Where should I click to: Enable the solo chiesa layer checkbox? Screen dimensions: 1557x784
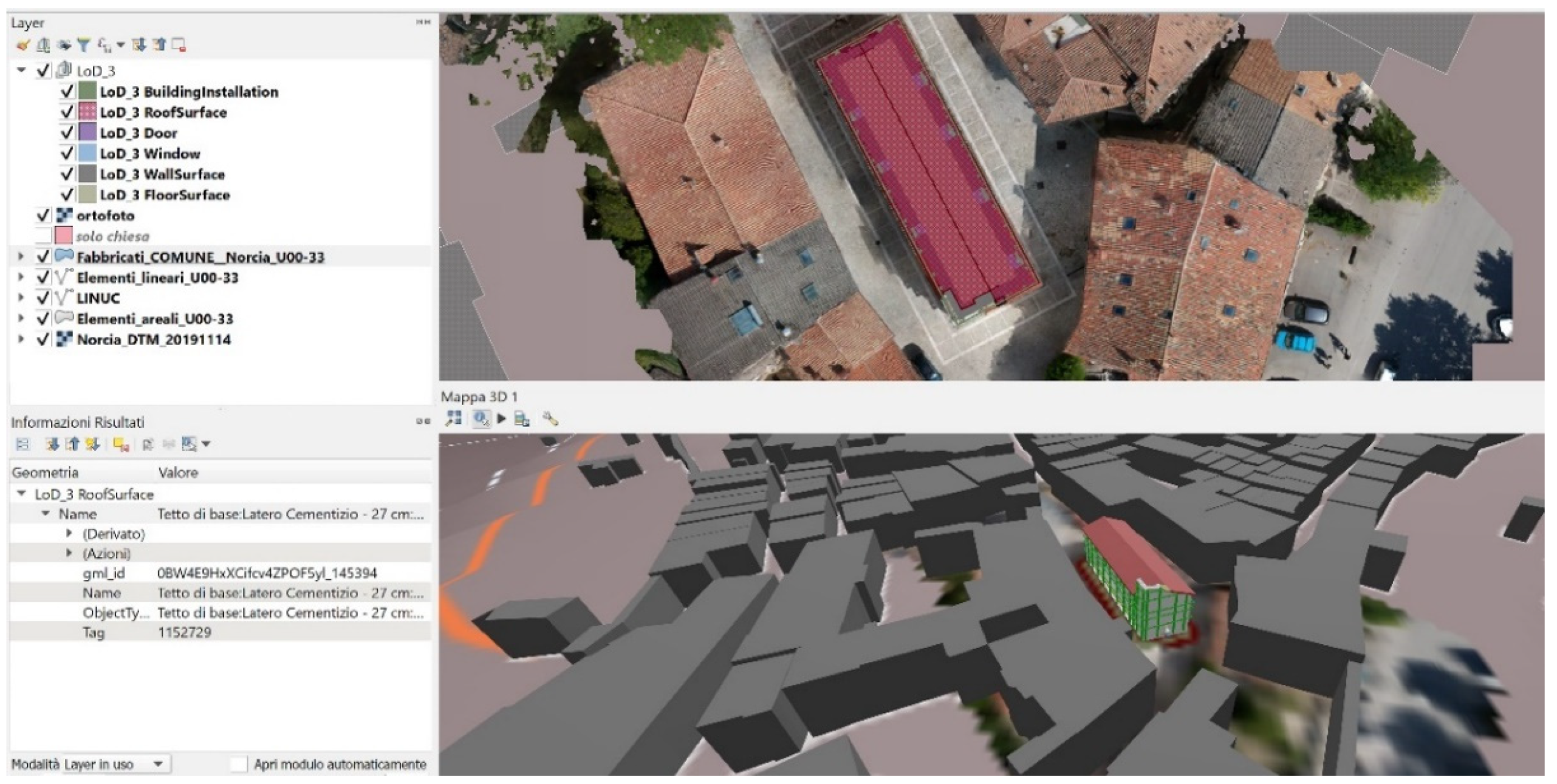coord(43,236)
